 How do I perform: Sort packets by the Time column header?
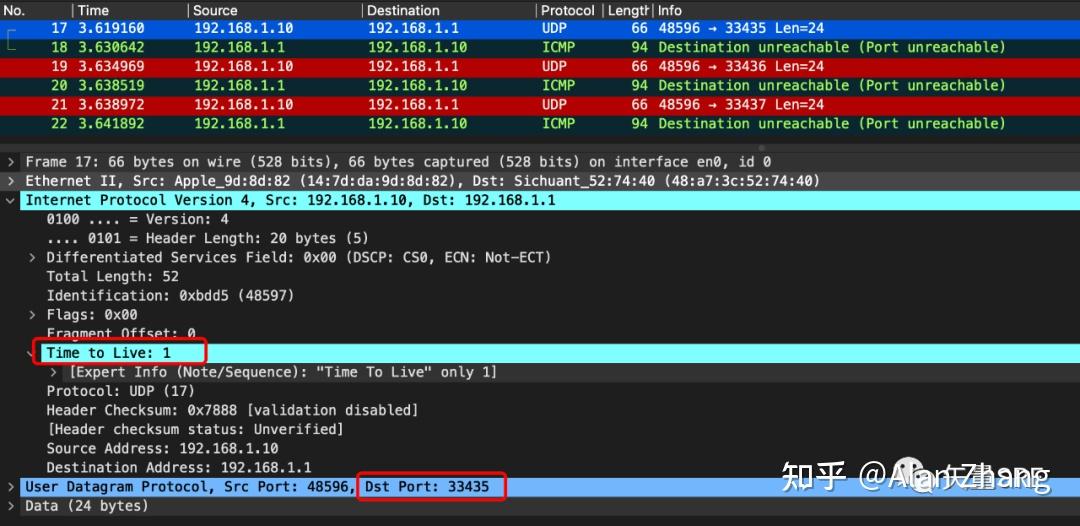coord(94,10)
